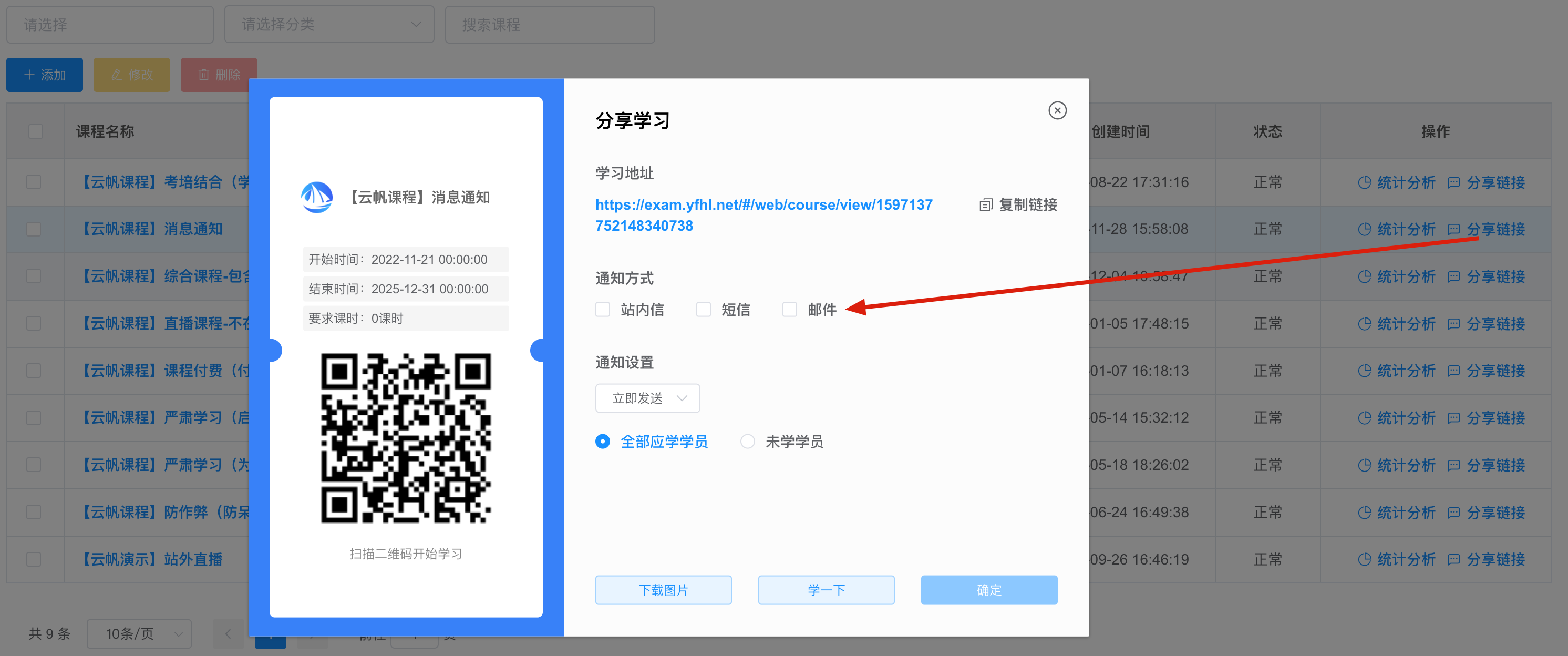This screenshot has width=1568, height=656.
Task: Open the course study URL link
Action: (x=764, y=215)
